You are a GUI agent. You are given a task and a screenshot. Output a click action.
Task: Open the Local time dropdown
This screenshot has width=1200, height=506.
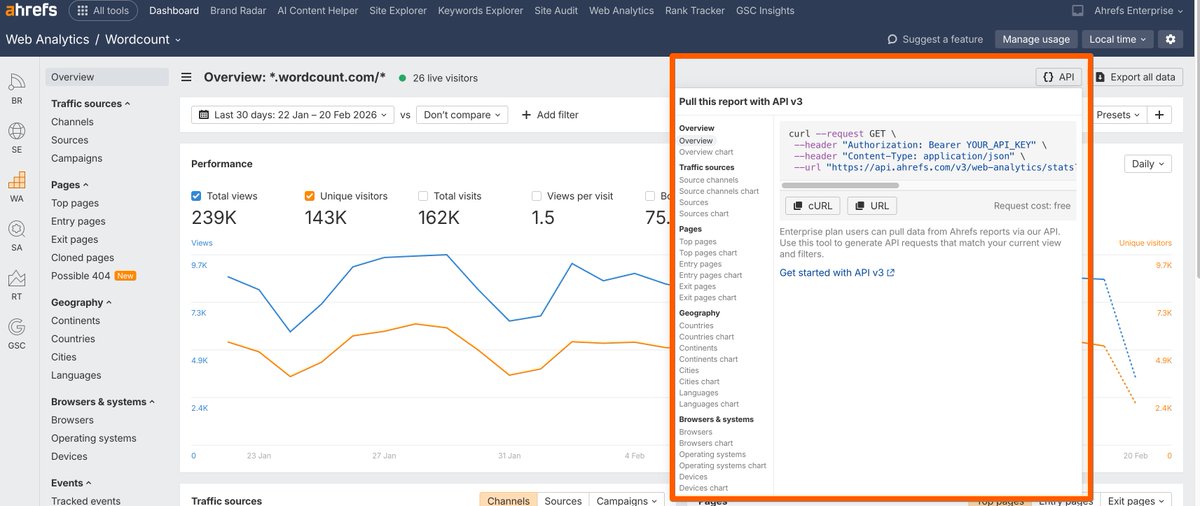click(x=1118, y=39)
